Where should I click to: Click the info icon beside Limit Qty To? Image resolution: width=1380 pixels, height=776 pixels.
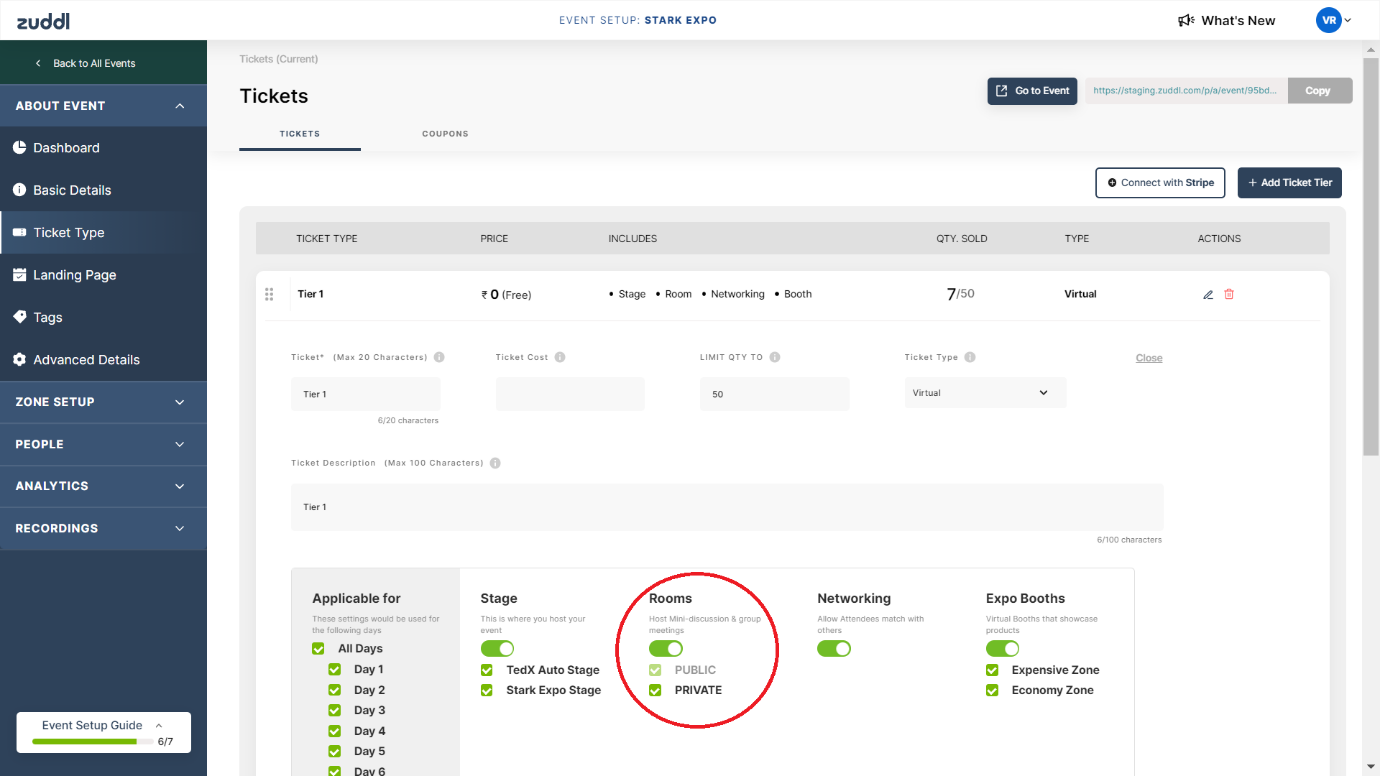(775, 357)
